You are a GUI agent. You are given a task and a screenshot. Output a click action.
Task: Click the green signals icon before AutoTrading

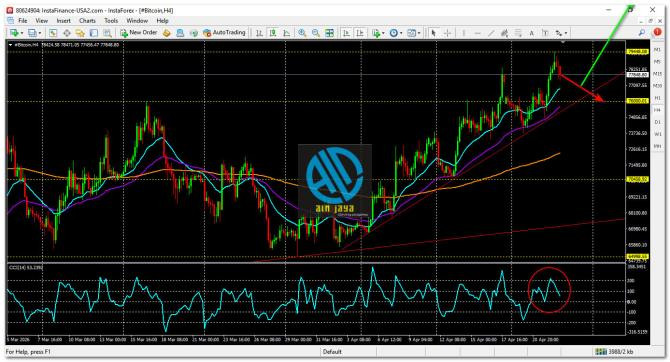coord(194,32)
